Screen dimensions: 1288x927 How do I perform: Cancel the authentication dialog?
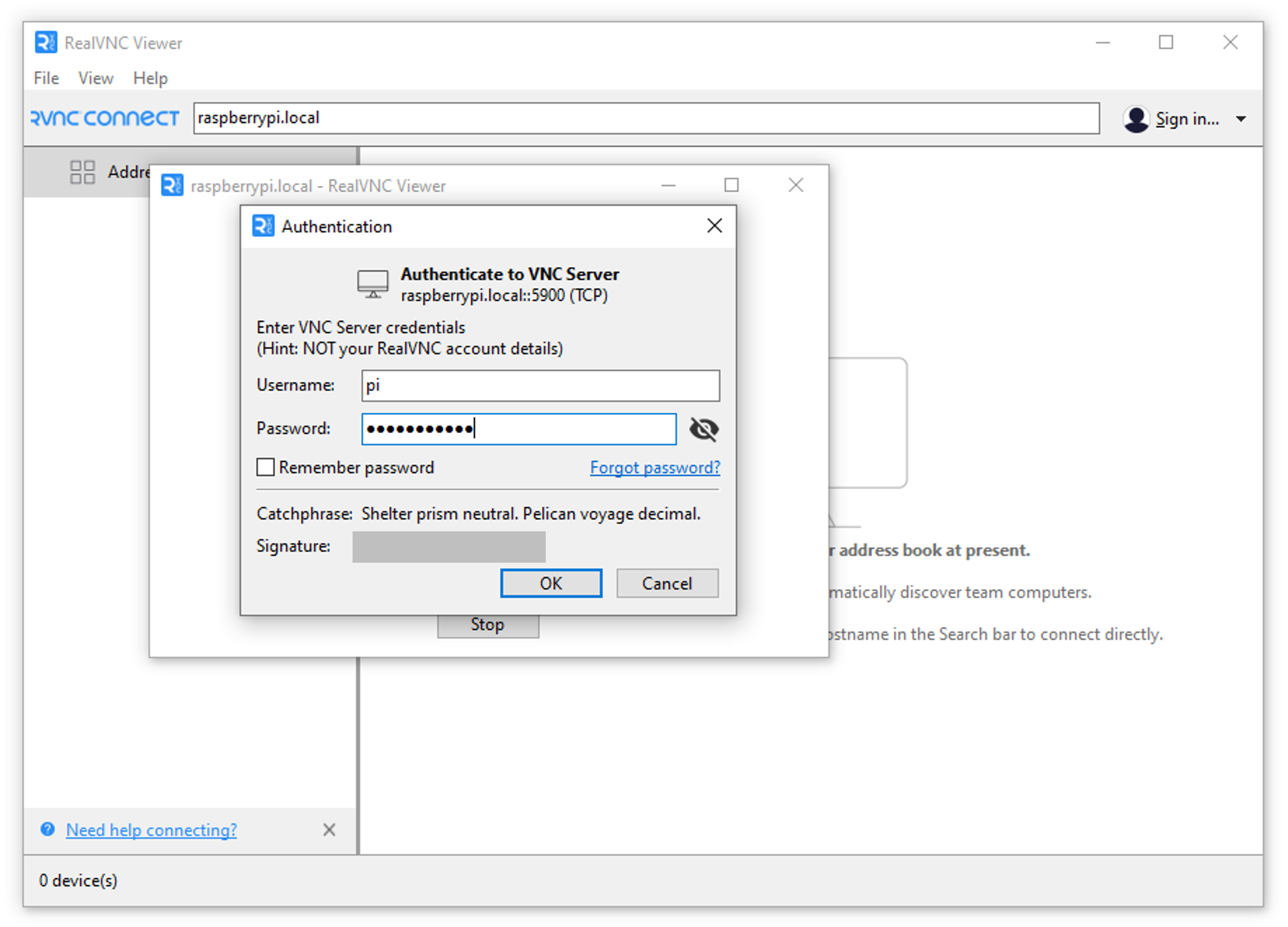(x=667, y=583)
